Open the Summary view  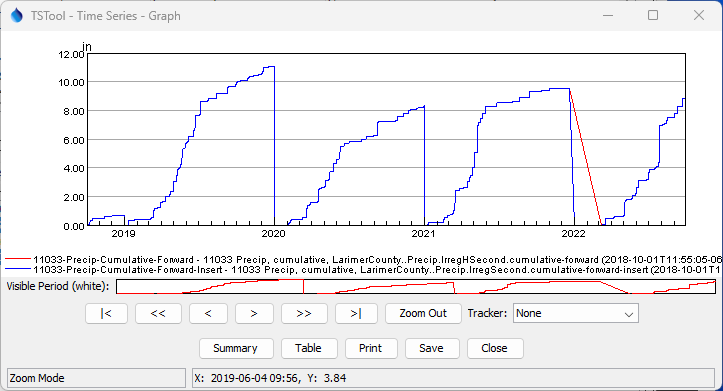pyautogui.click(x=236, y=348)
